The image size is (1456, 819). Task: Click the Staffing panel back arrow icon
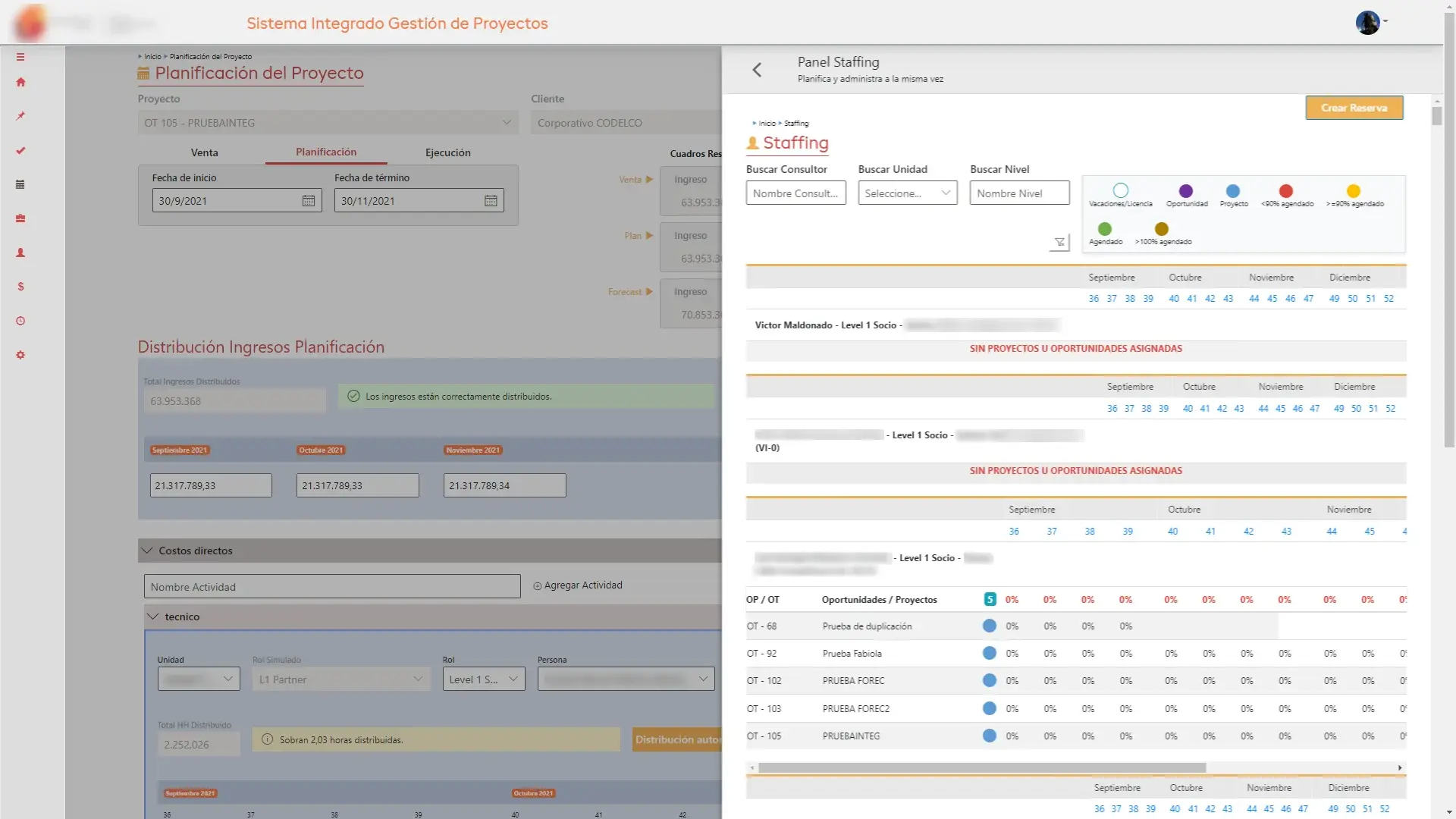[757, 69]
